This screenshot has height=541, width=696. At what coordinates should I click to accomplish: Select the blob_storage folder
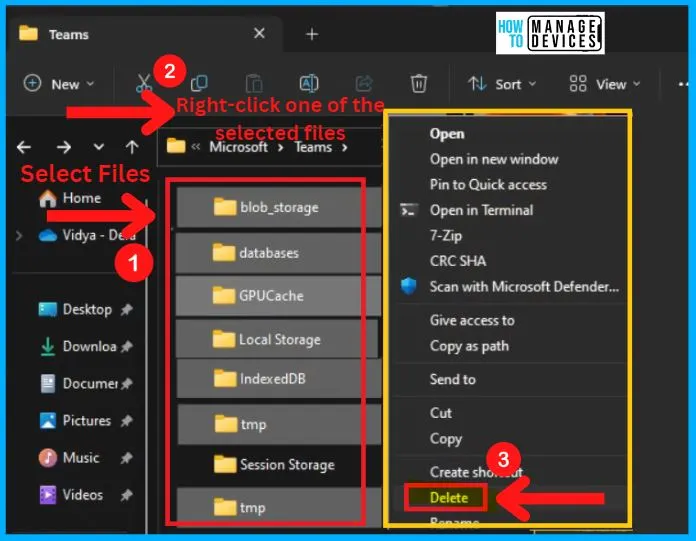point(278,208)
